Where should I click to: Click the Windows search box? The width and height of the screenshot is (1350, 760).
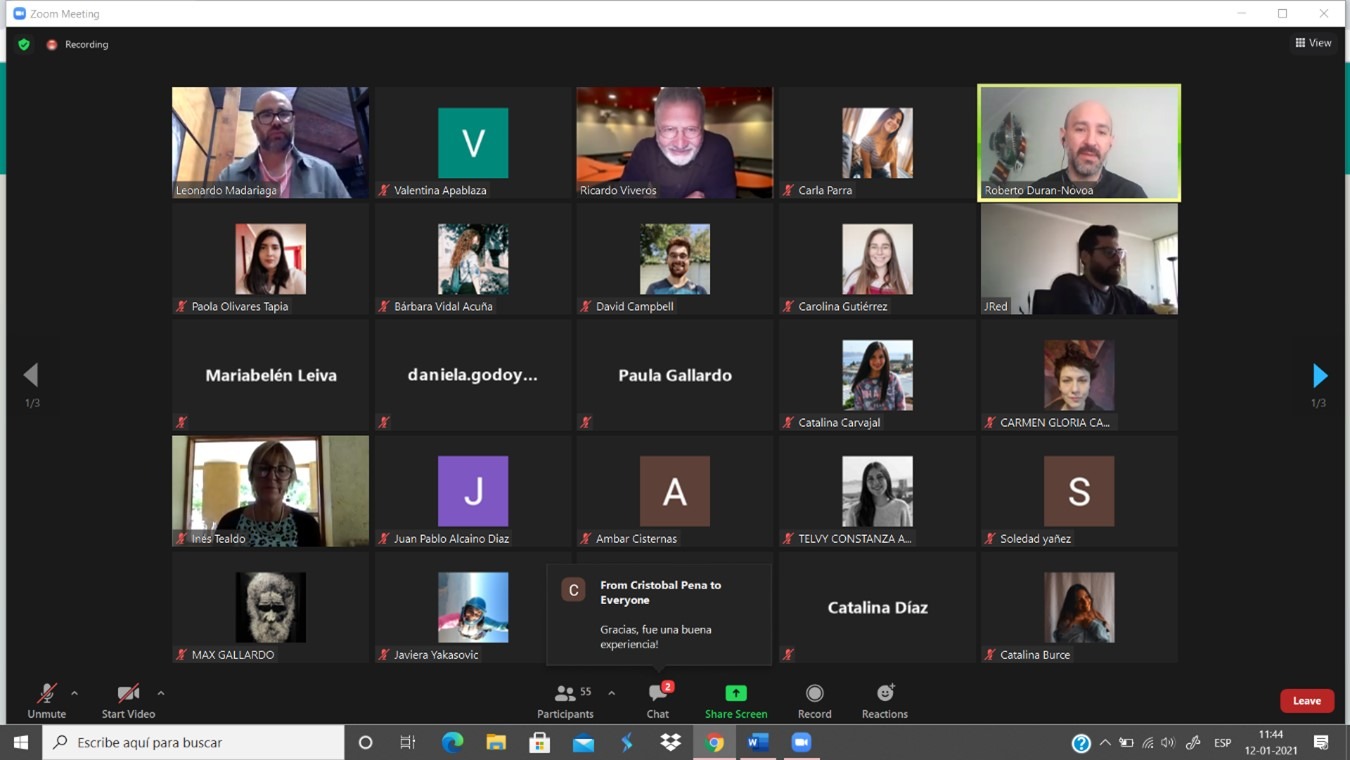click(195, 742)
